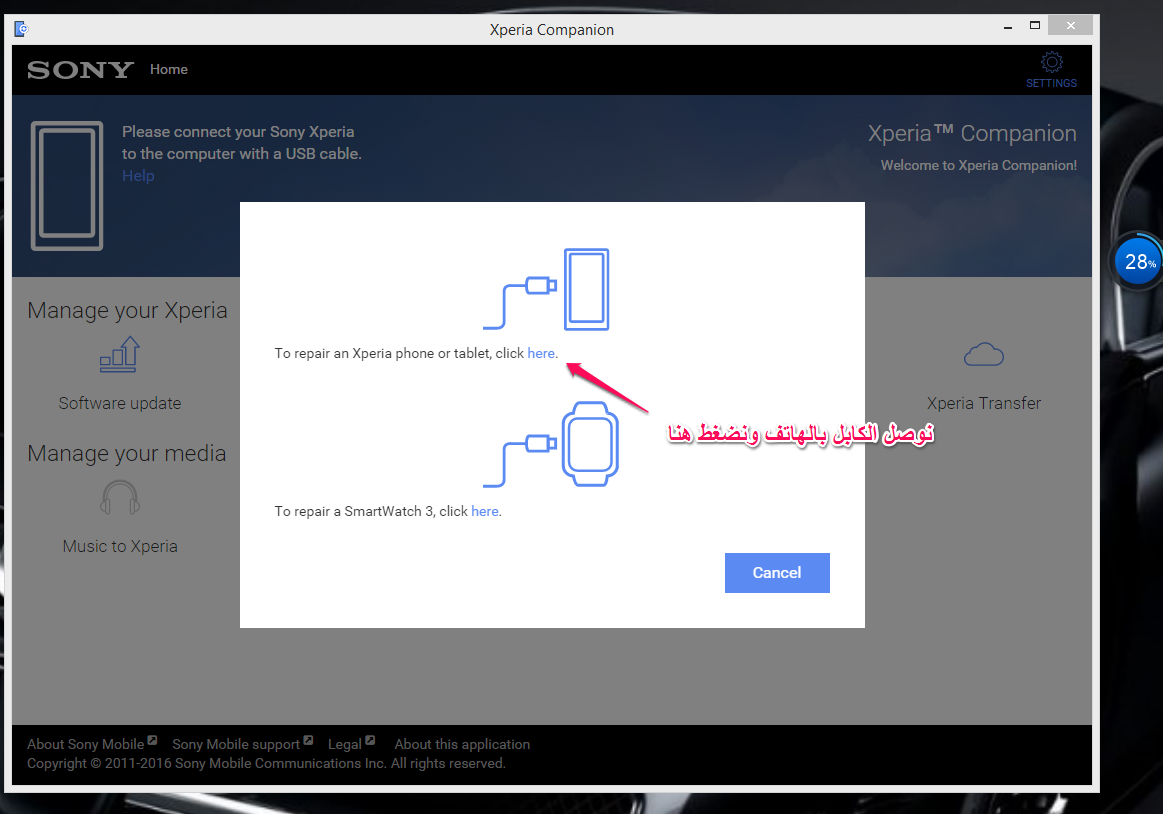Click the 28% circular widget on desktop
1163x814 pixels.
coord(1138,261)
